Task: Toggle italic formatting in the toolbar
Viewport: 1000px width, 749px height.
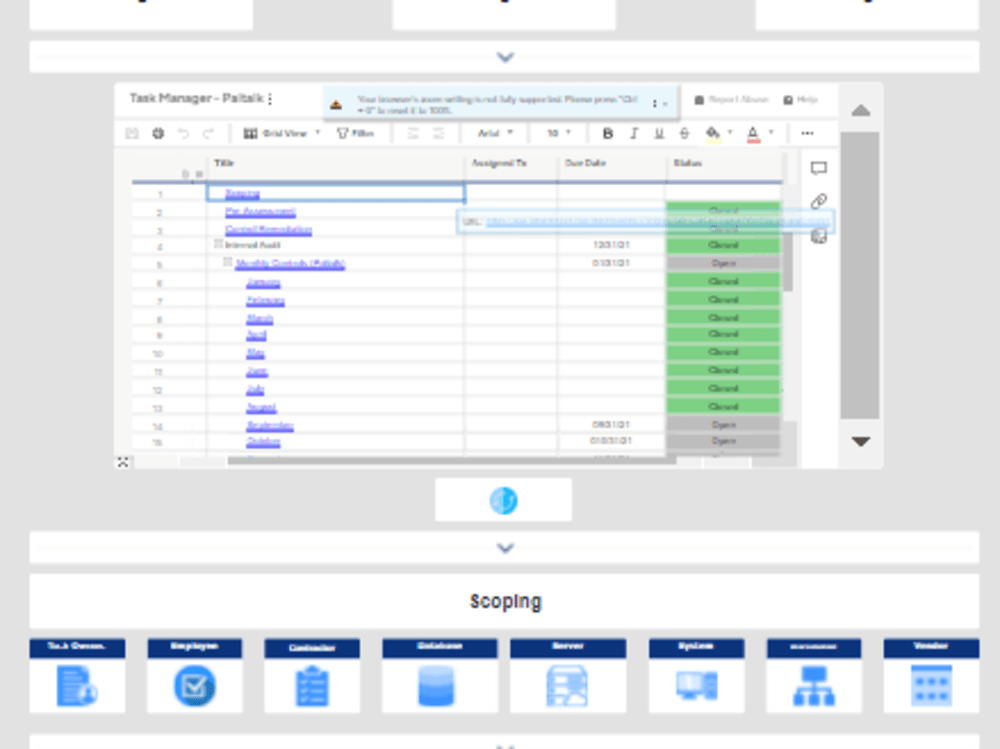Action: 633,132
